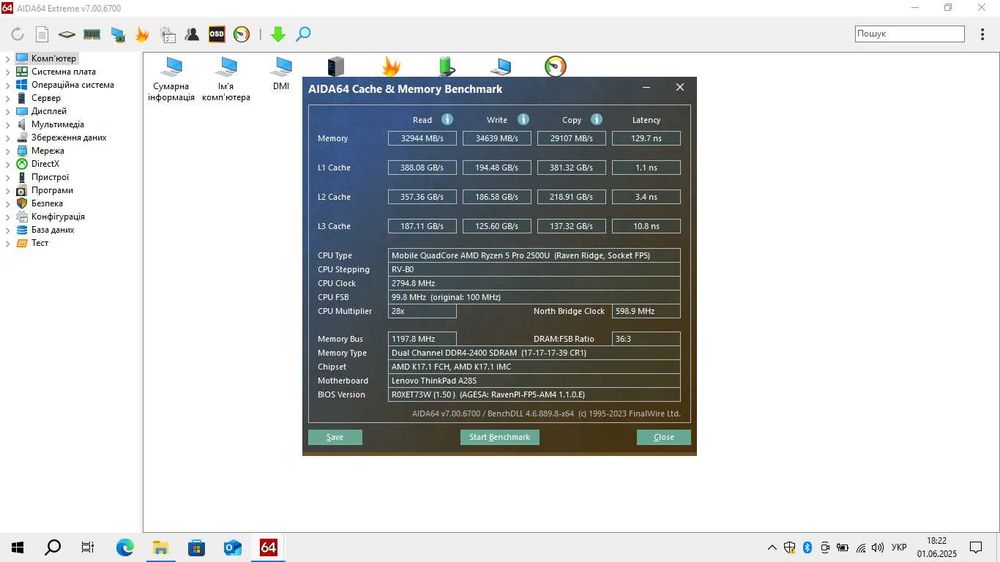
Task: Select Пристрої in the tree
Action: [50, 177]
